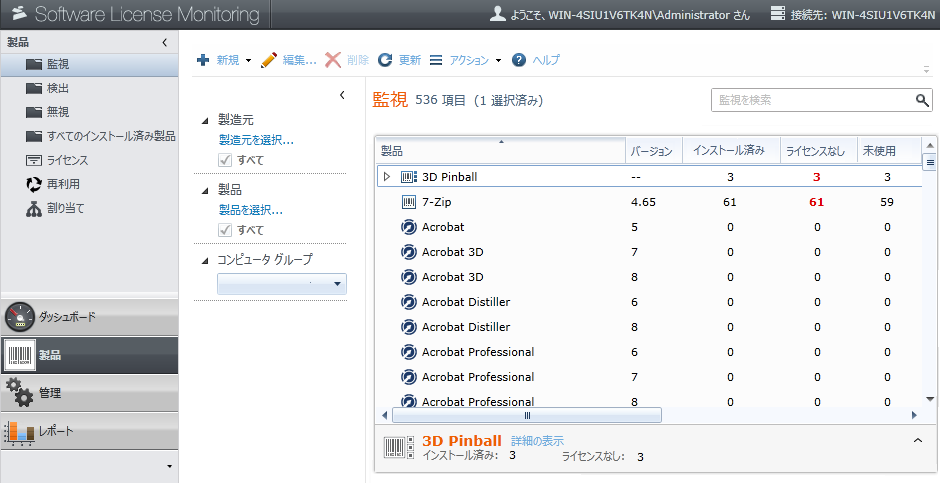This screenshot has width=940, height=483.
Task: Click the 新規 plus icon in toolbar
Action: pos(203,60)
